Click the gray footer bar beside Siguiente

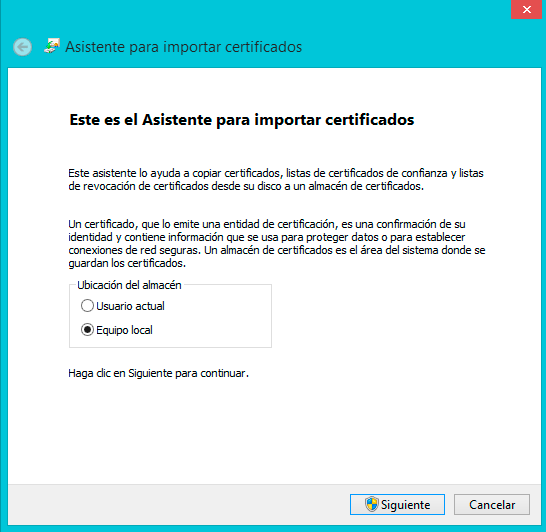[174, 504]
